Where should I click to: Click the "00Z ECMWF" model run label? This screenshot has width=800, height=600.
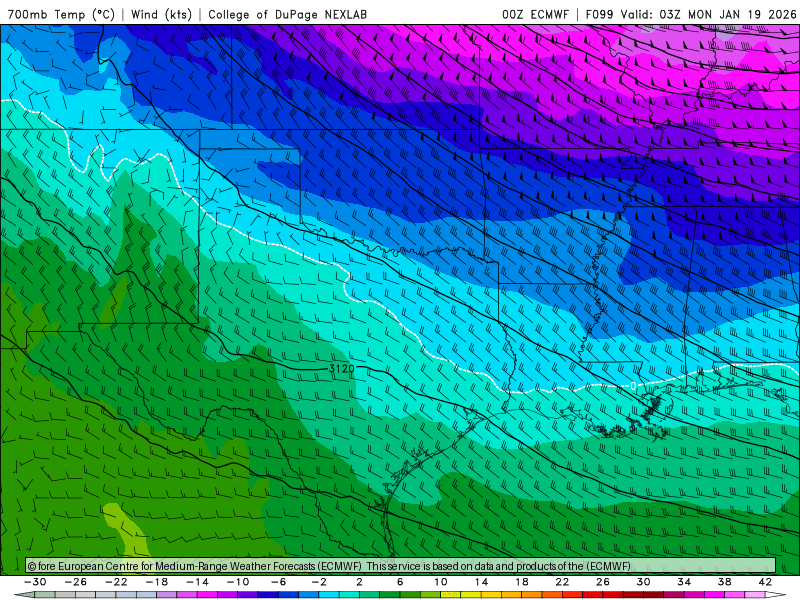tap(535, 14)
